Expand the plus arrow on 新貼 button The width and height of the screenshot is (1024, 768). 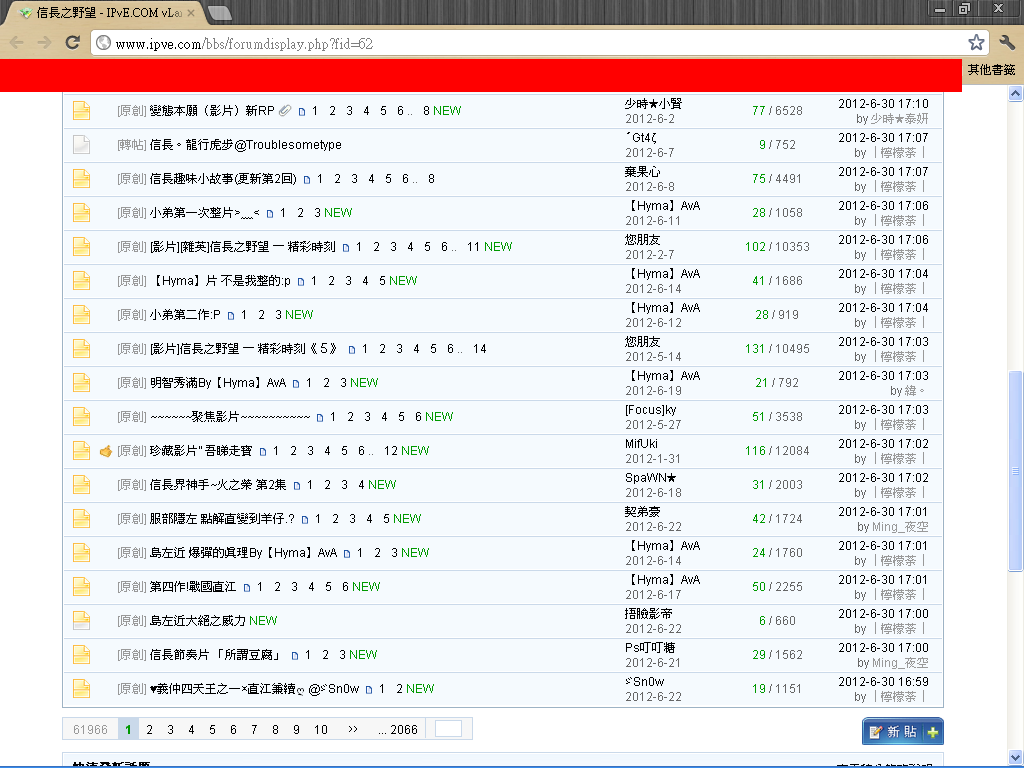(933, 732)
